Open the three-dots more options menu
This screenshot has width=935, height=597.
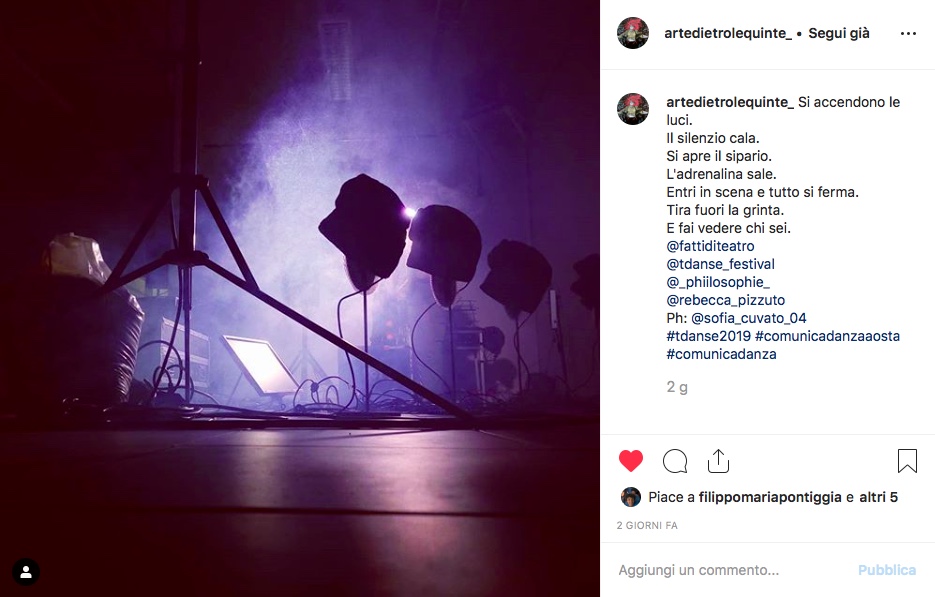click(908, 33)
